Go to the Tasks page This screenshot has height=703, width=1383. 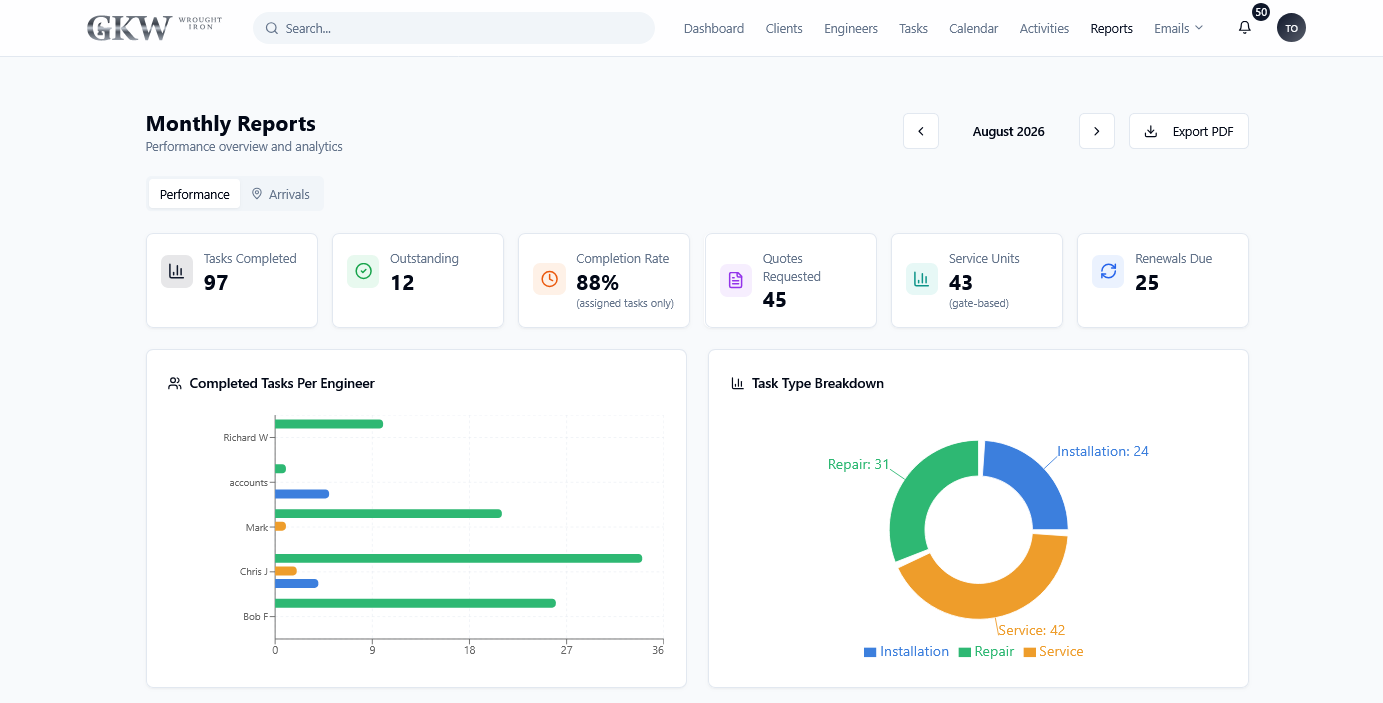tap(913, 28)
